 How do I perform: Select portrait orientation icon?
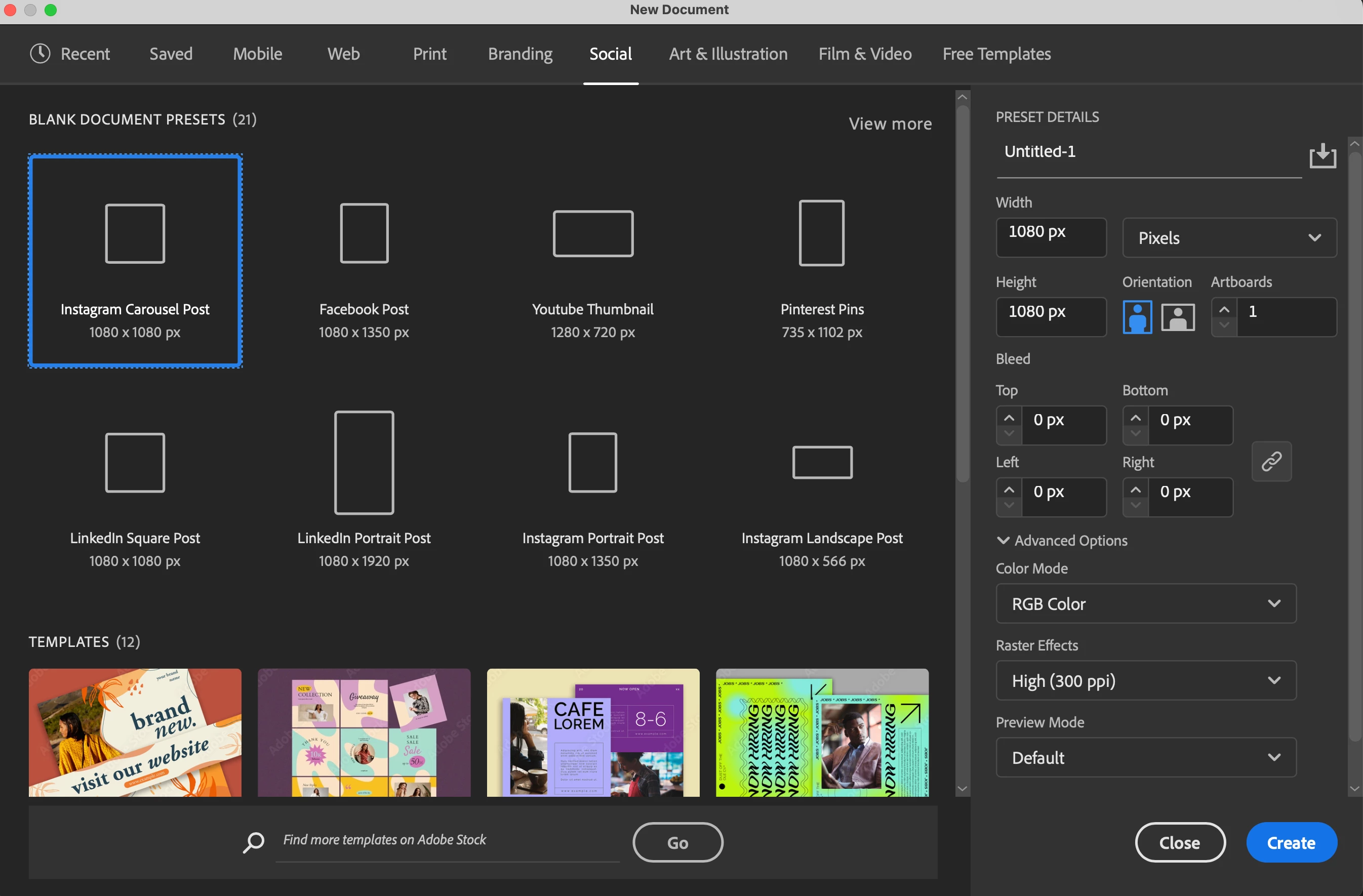[1137, 317]
